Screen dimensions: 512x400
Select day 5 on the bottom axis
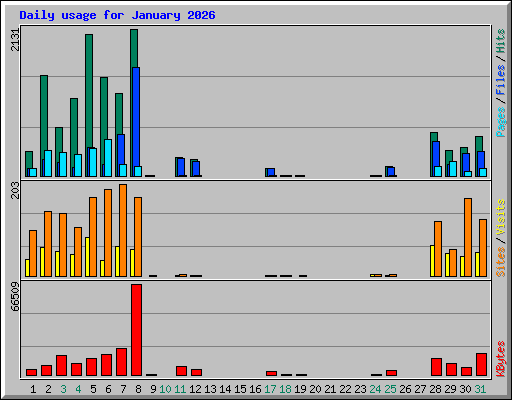pyautogui.click(x=93, y=389)
